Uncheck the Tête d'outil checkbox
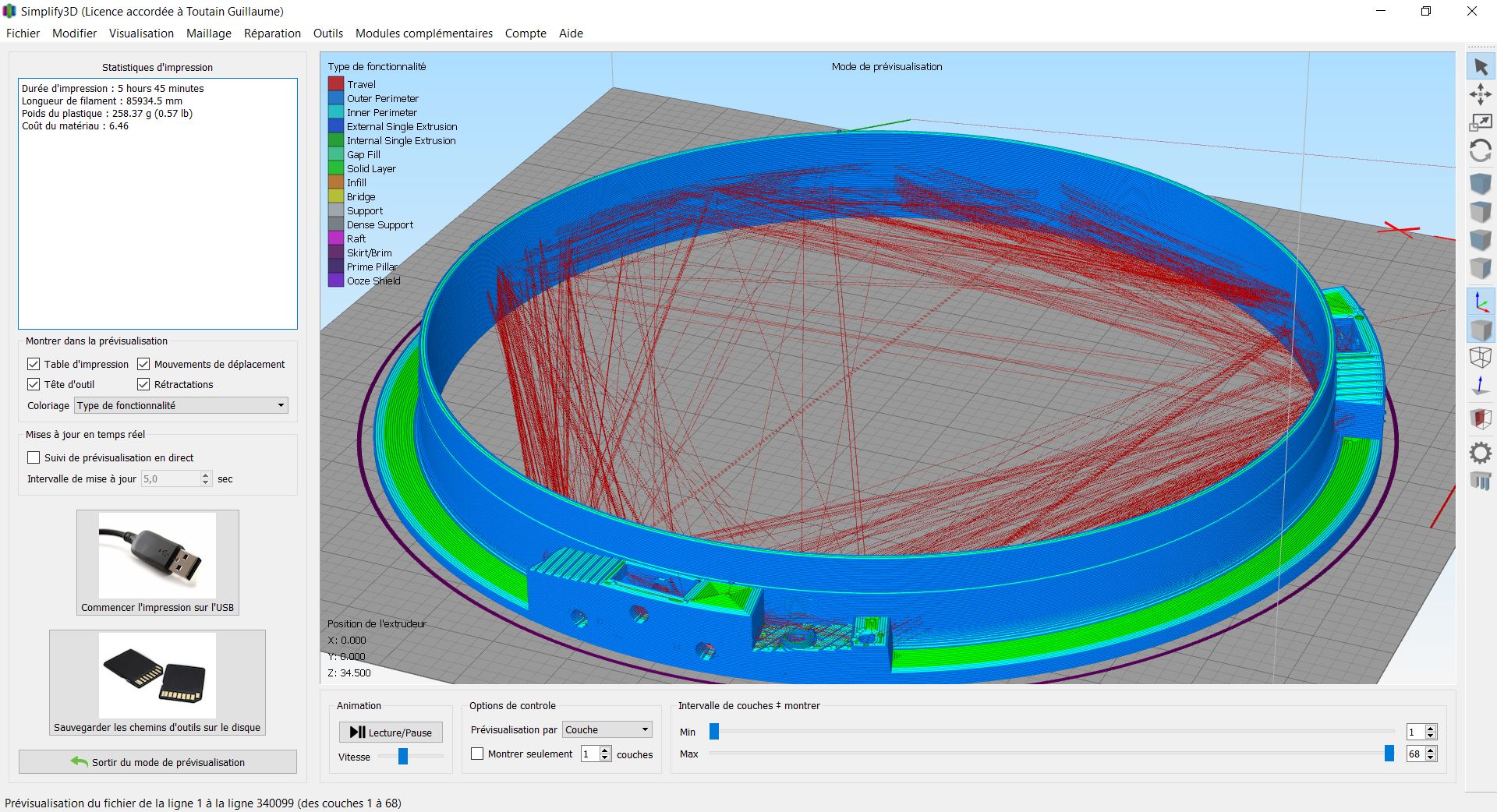The width and height of the screenshot is (1497, 812). 34,384
